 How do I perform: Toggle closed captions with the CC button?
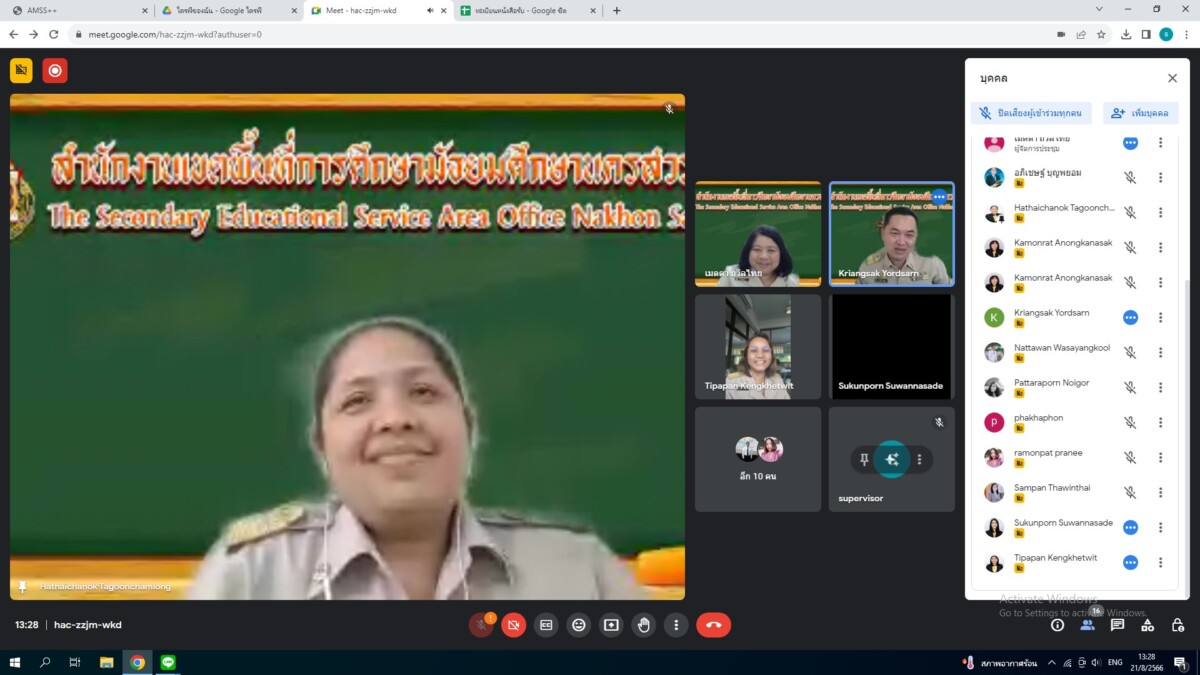point(546,625)
